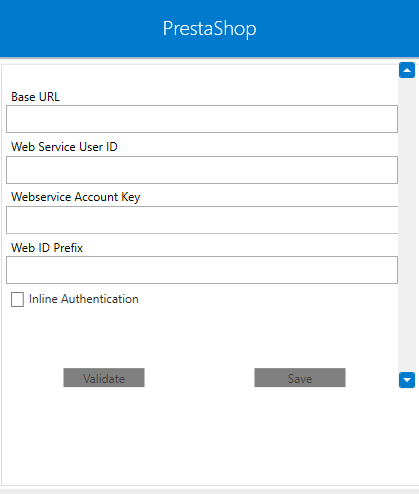Click the Inline Authentication label text
This screenshot has height=494, width=419.
(x=84, y=299)
